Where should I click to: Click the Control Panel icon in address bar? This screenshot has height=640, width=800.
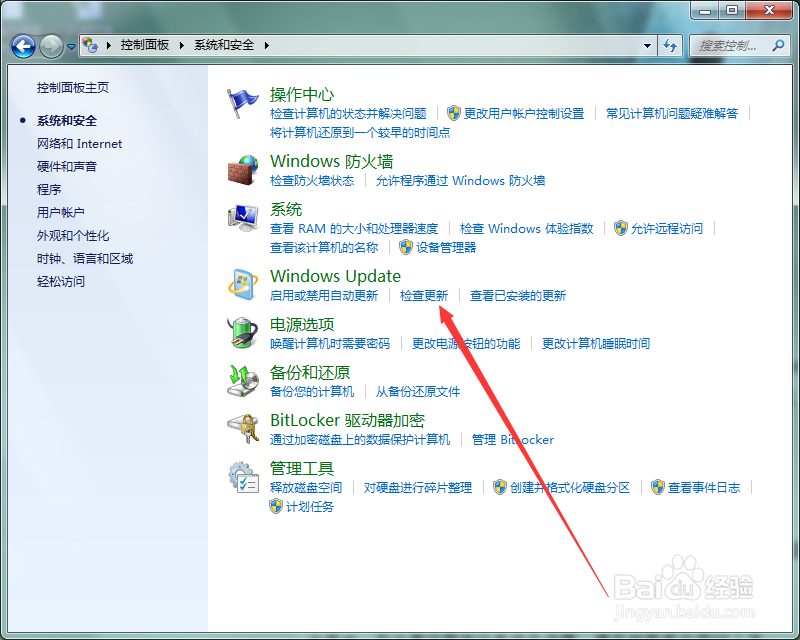[90, 45]
